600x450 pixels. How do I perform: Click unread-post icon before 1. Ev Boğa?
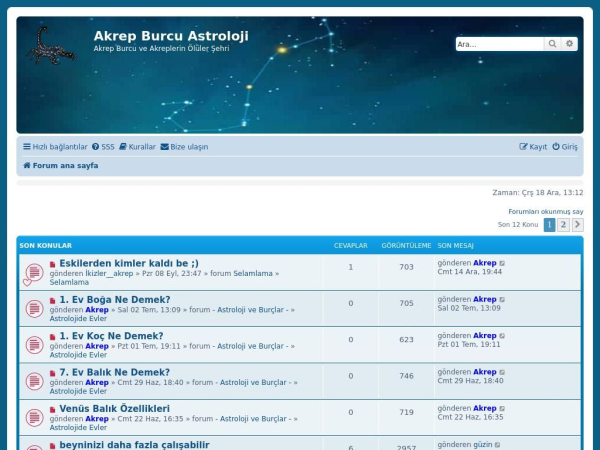point(52,301)
